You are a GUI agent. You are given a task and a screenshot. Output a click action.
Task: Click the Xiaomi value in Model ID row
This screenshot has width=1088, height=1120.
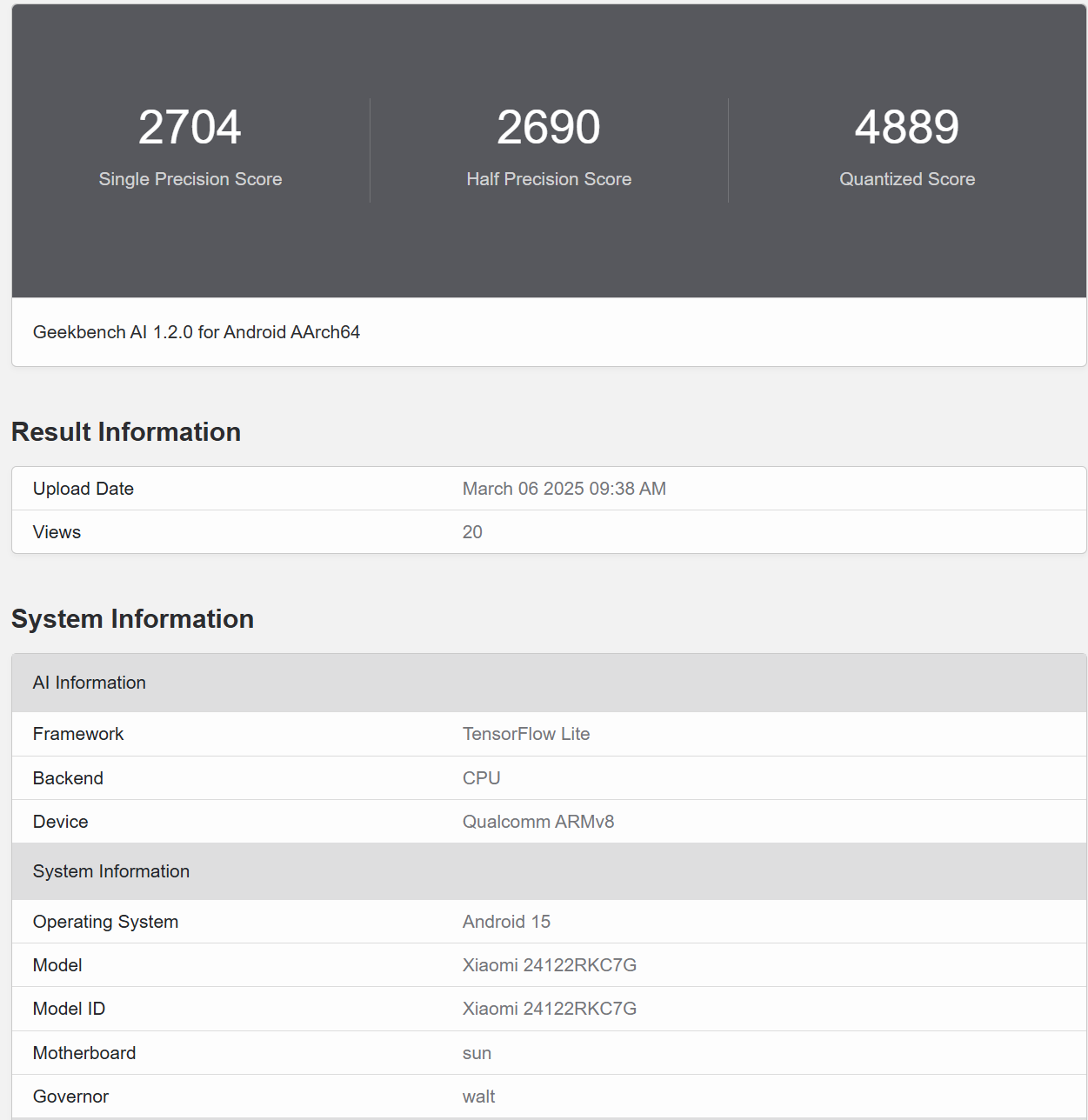click(549, 1009)
